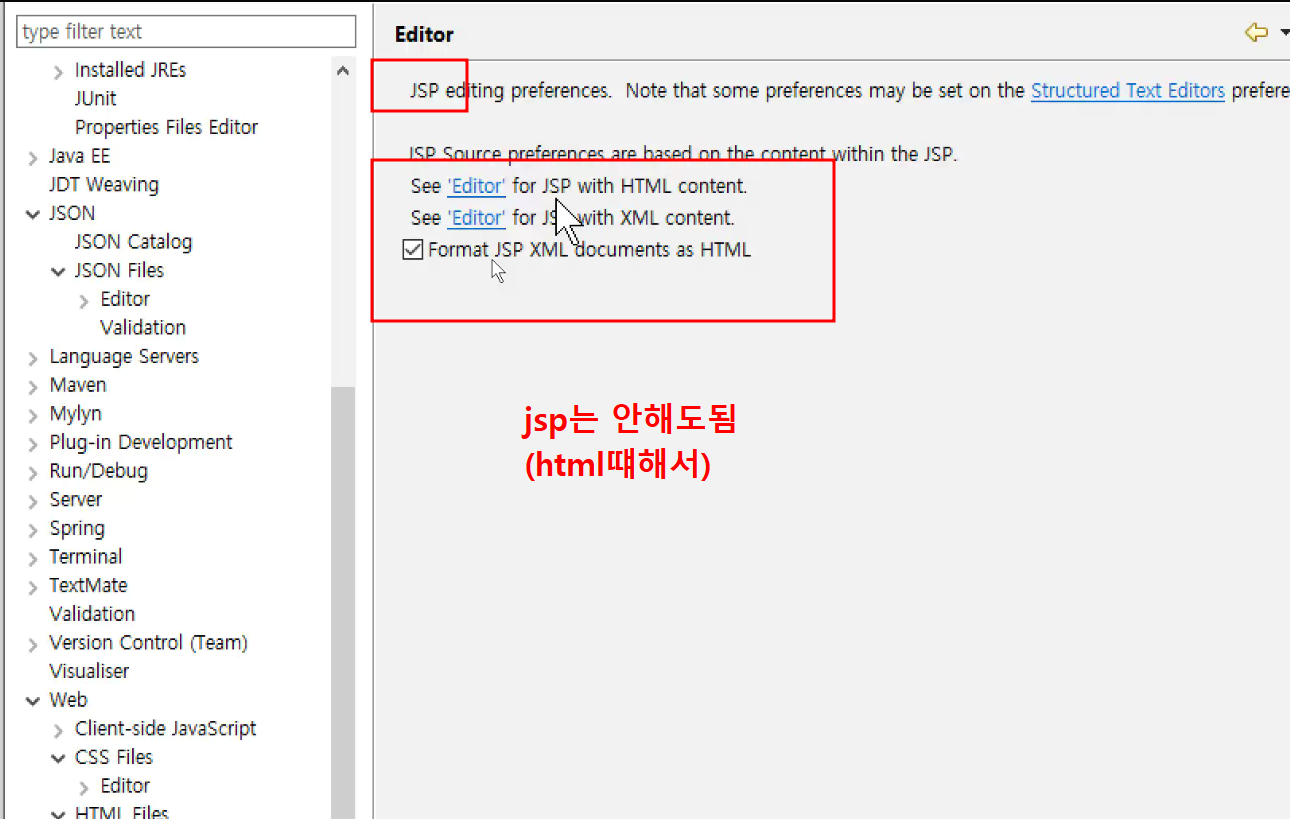Select the JSON label in tree
The height and width of the screenshot is (819, 1290).
coord(72,213)
